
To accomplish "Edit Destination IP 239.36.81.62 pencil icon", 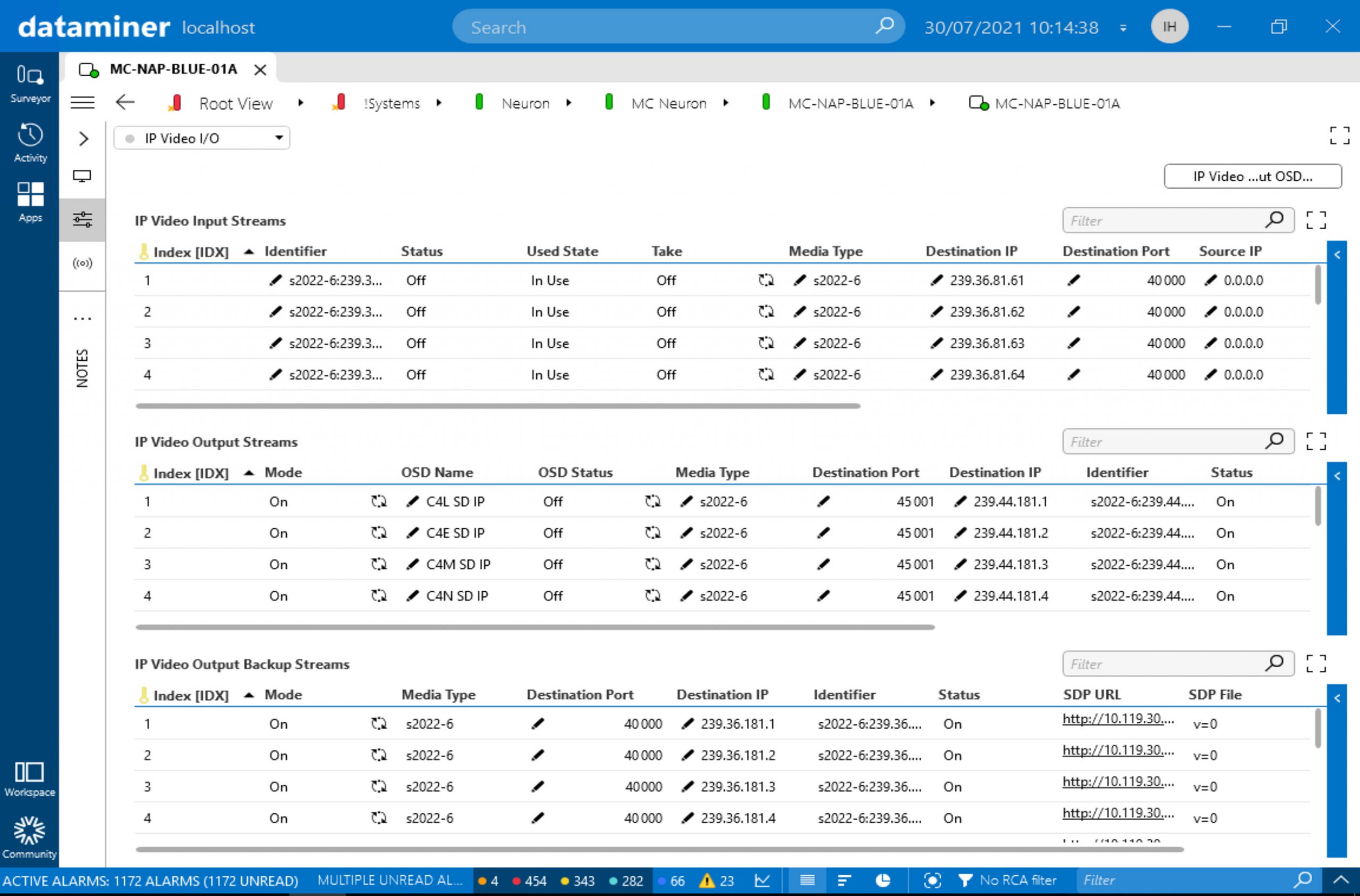I will [937, 311].
